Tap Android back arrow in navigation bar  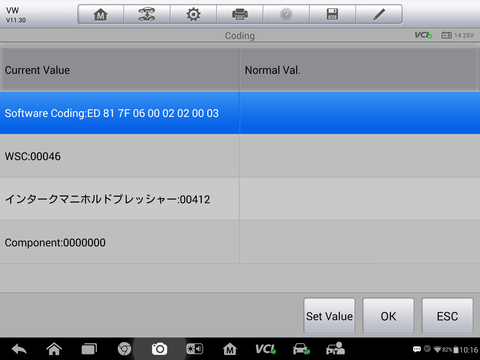[x=19, y=349]
